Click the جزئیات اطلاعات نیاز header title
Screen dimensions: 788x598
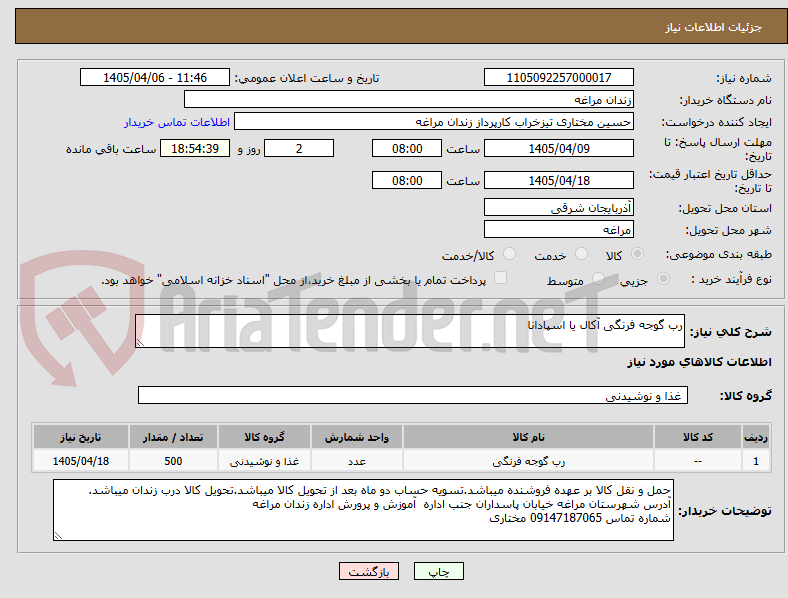[714, 27]
